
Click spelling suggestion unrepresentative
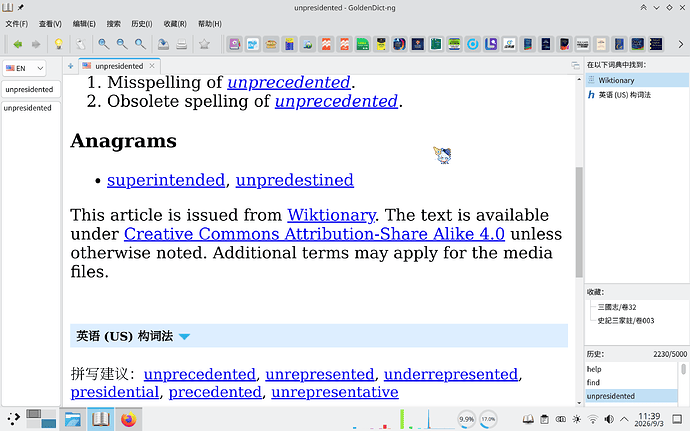coord(335,392)
